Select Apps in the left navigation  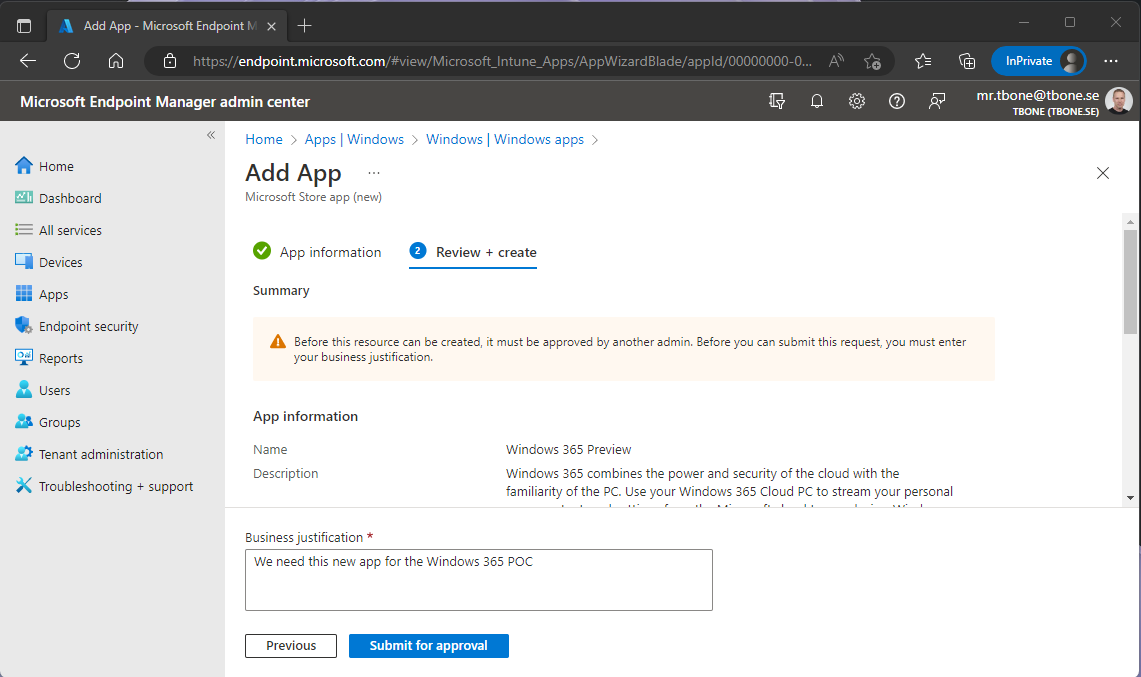pos(53,293)
